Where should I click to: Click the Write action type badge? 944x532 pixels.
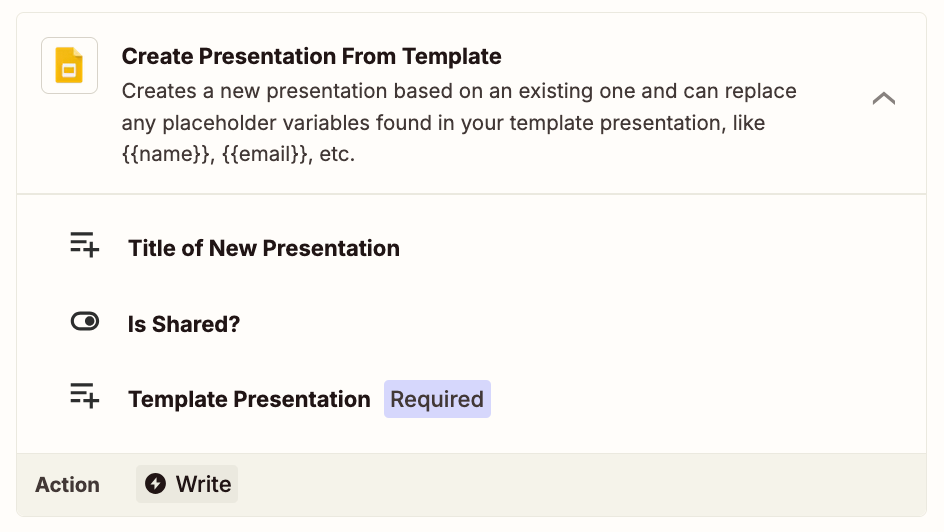tap(187, 484)
